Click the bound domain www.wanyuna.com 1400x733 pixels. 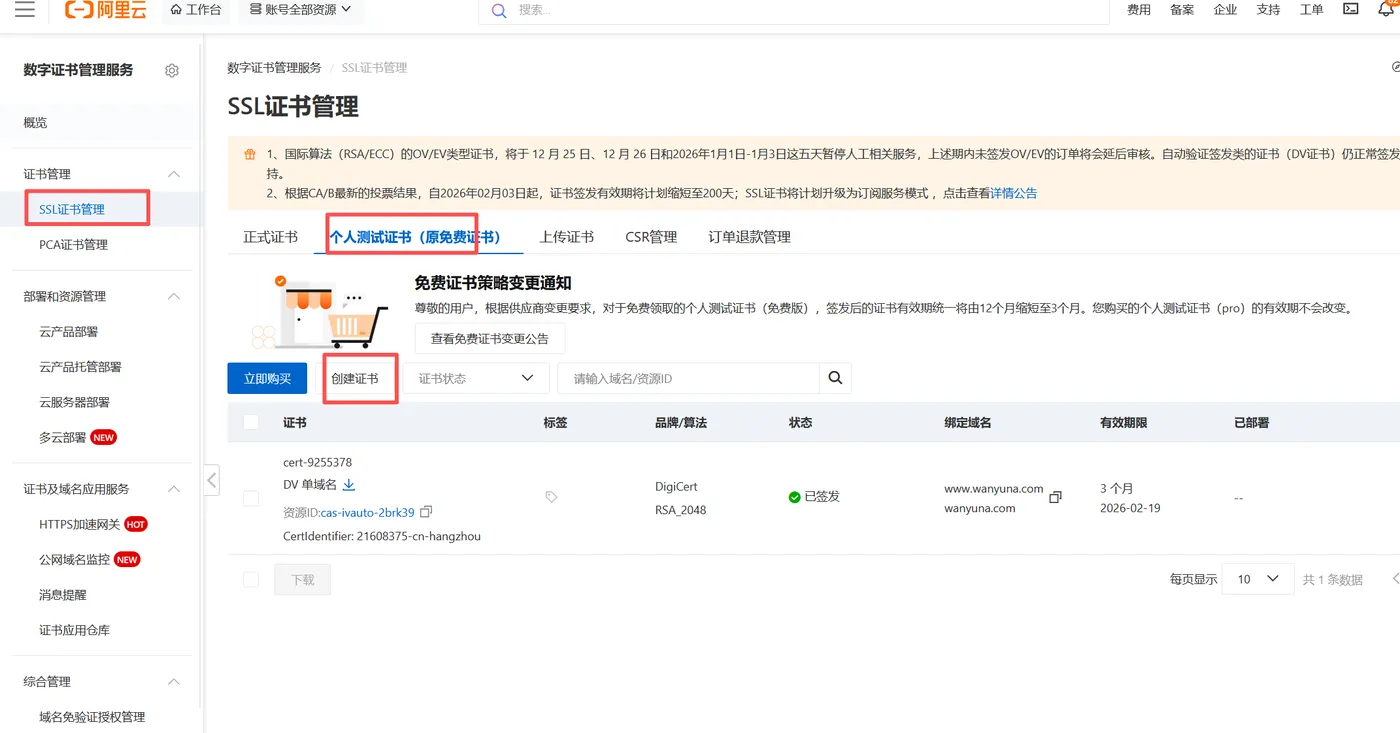[994, 490]
